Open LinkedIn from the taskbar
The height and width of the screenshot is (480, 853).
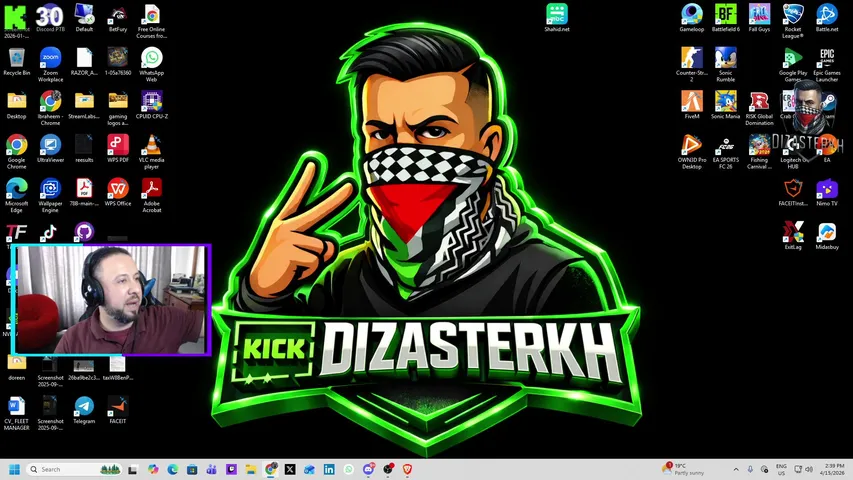(329, 469)
